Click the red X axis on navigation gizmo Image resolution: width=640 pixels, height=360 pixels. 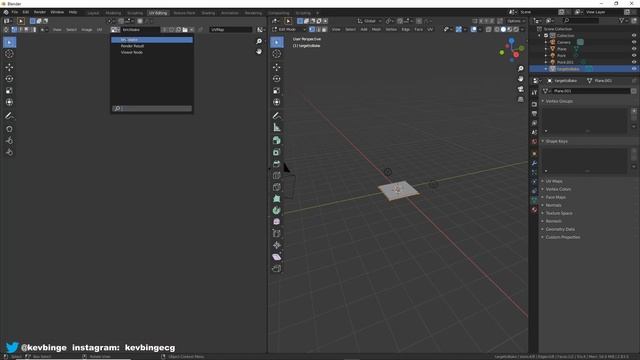[516, 55]
